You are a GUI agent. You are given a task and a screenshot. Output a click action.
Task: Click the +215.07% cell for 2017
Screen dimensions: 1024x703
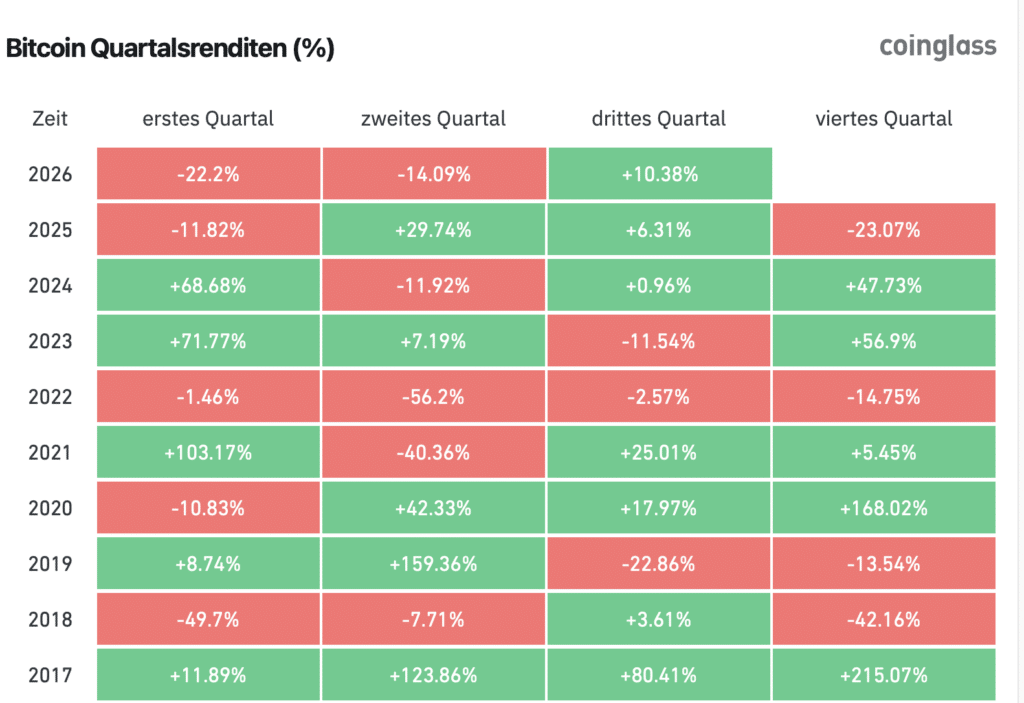coord(884,674)
